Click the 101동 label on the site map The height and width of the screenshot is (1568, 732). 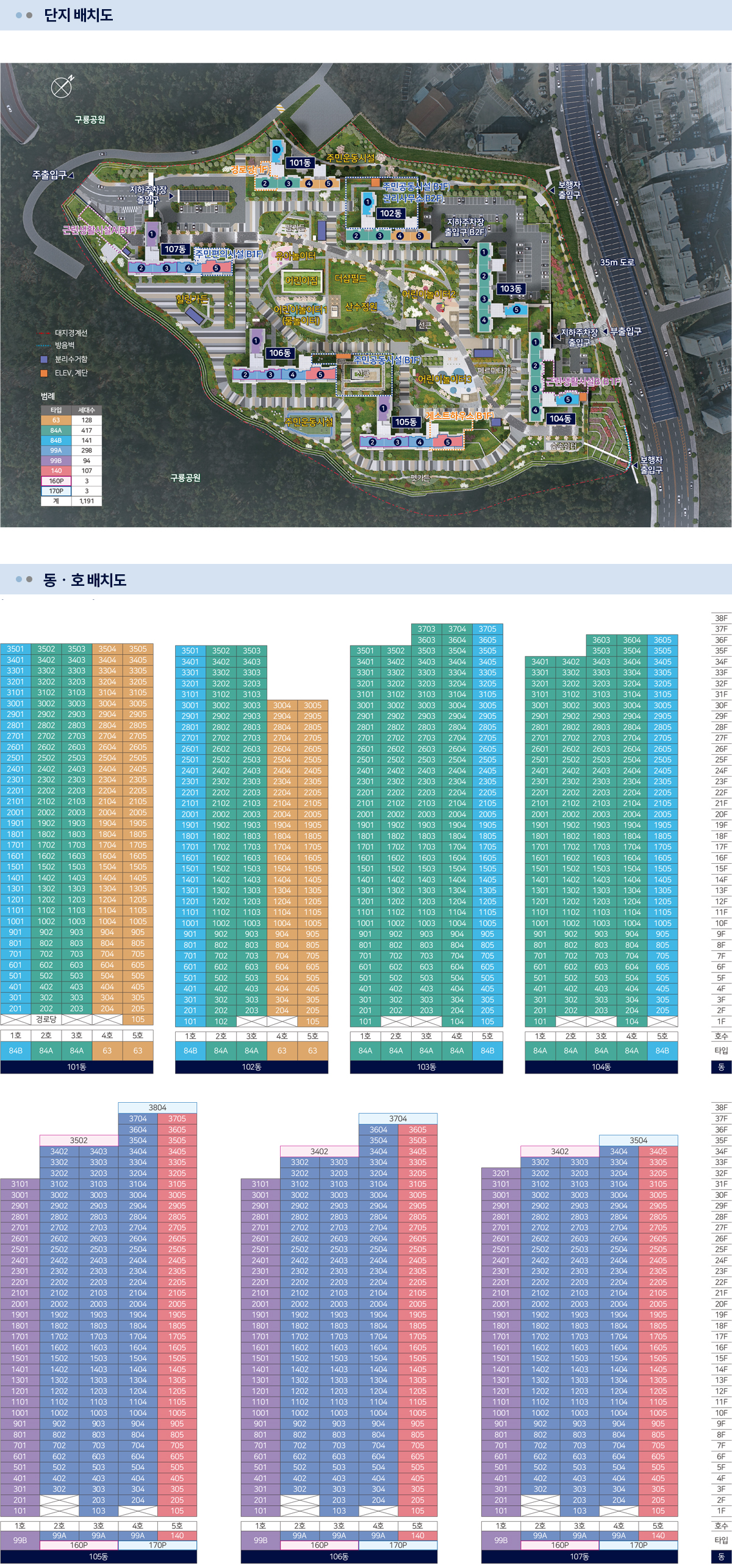300,163
